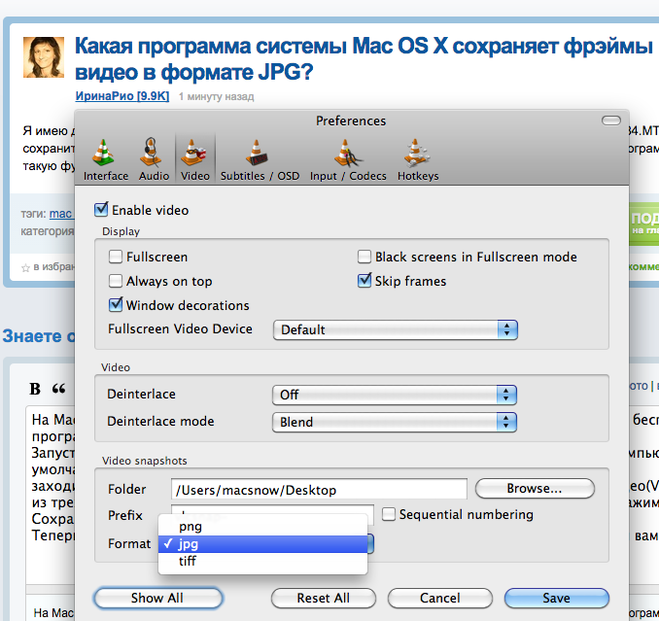Click the mac tag link
Image resolution: width=659 pixels, height=621 pixels.
pos(61,214)
